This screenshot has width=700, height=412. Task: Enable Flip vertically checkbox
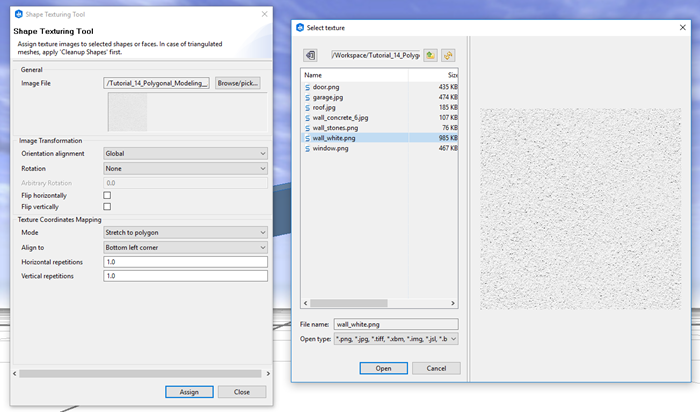107,206
